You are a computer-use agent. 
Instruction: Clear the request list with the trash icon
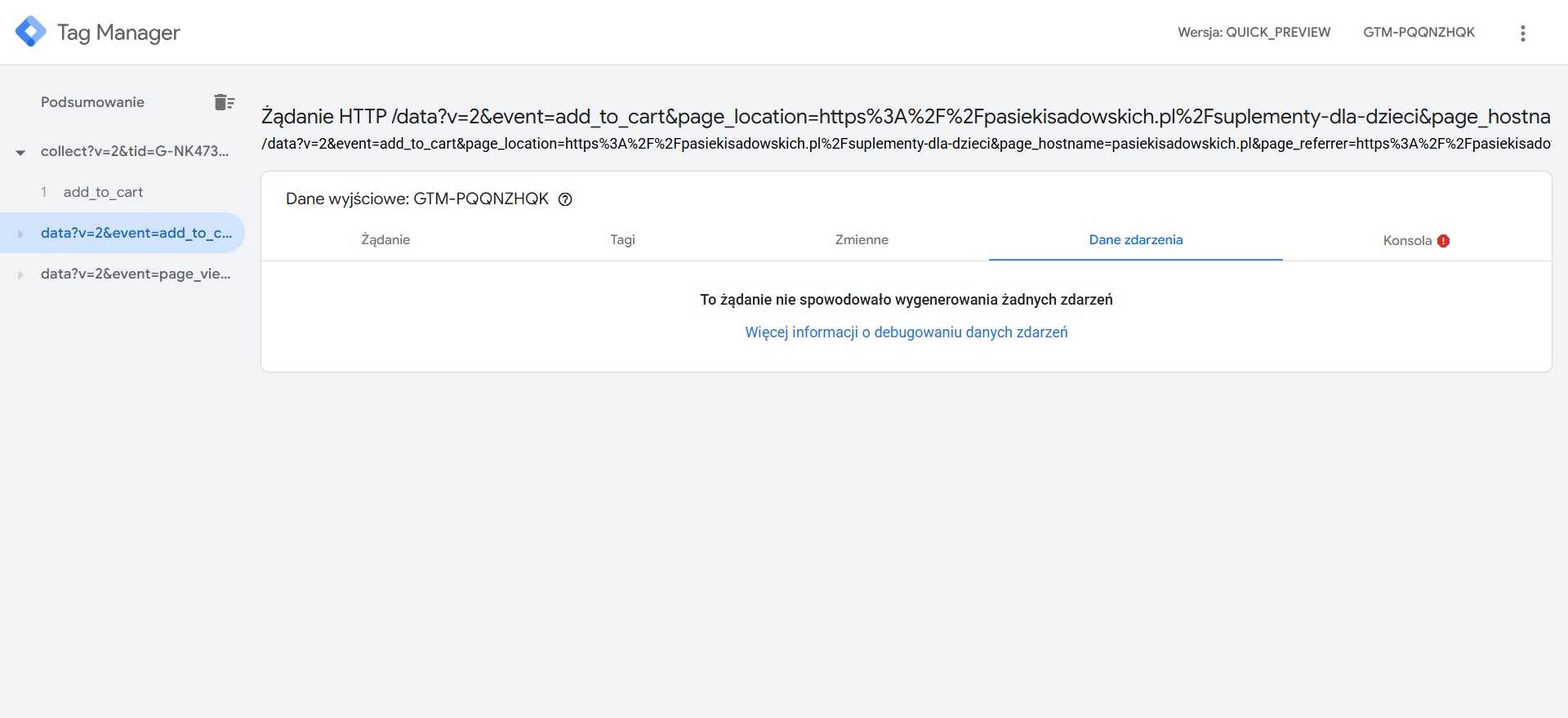[224, 102]
